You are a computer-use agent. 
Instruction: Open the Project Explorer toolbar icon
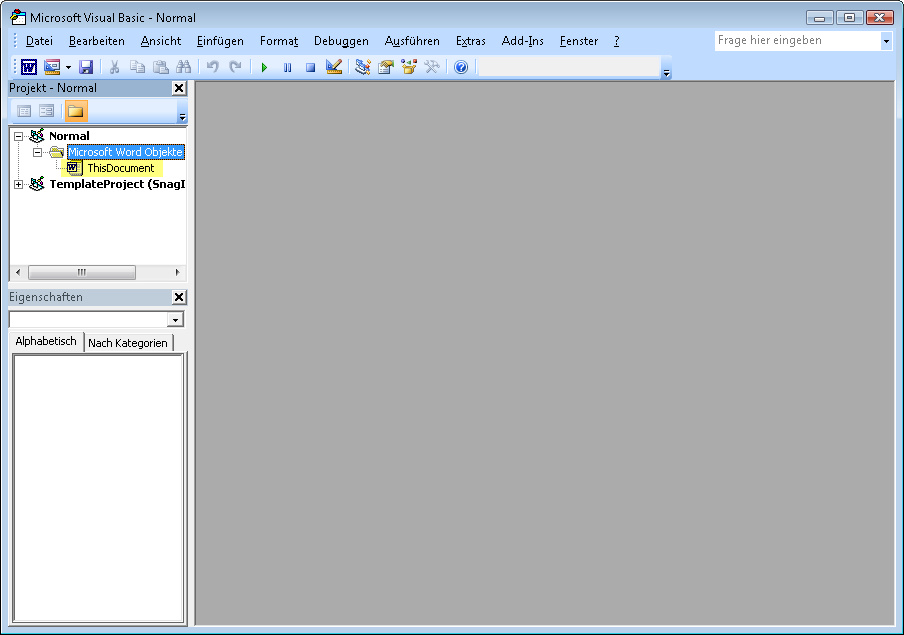363,67
